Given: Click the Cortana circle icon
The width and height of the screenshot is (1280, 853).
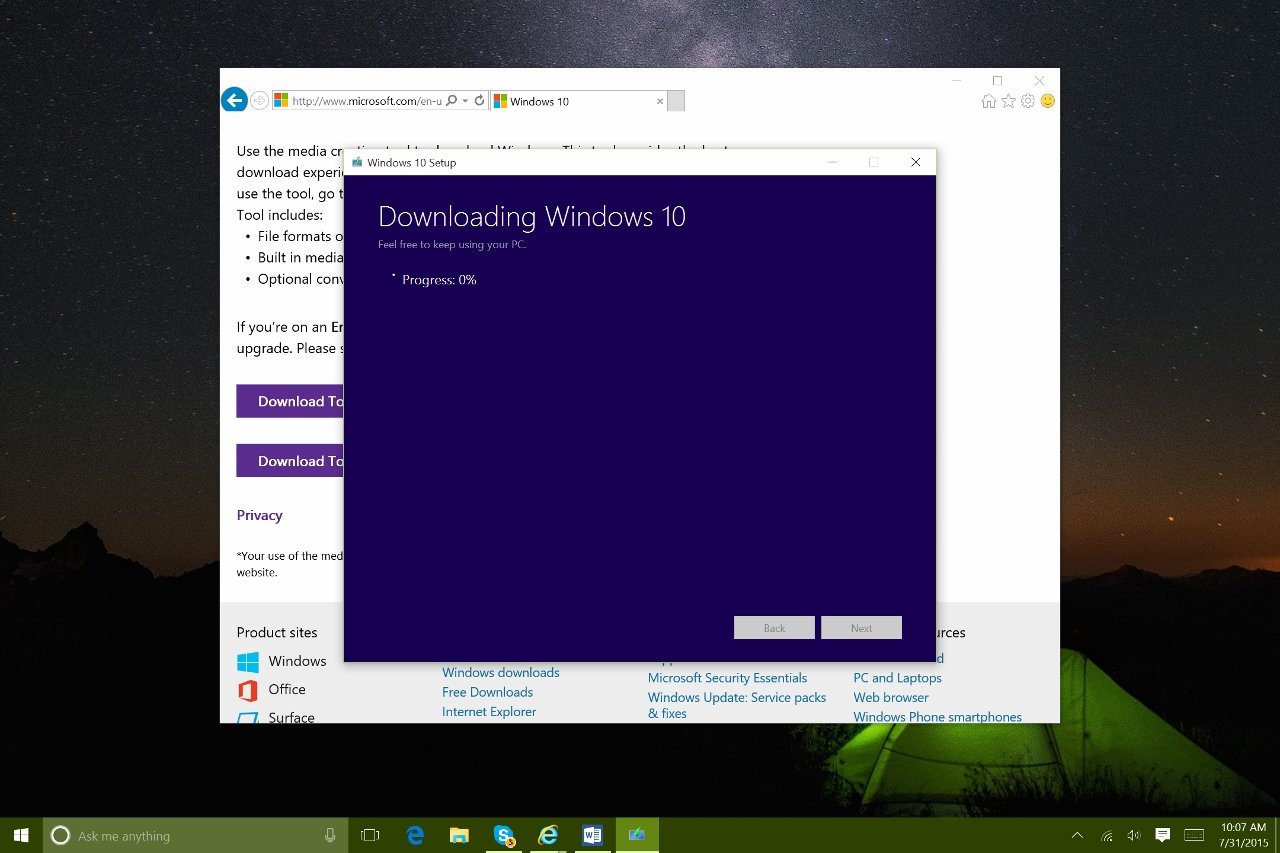Looking at the screenshot, I should [x=60, y=836].
